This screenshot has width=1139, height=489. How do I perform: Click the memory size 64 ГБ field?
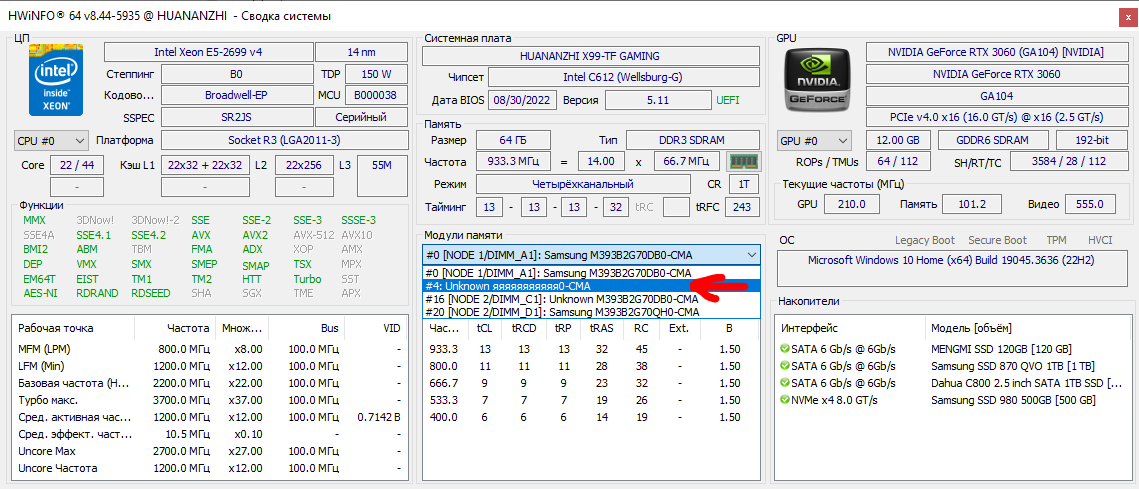[514, 140]
